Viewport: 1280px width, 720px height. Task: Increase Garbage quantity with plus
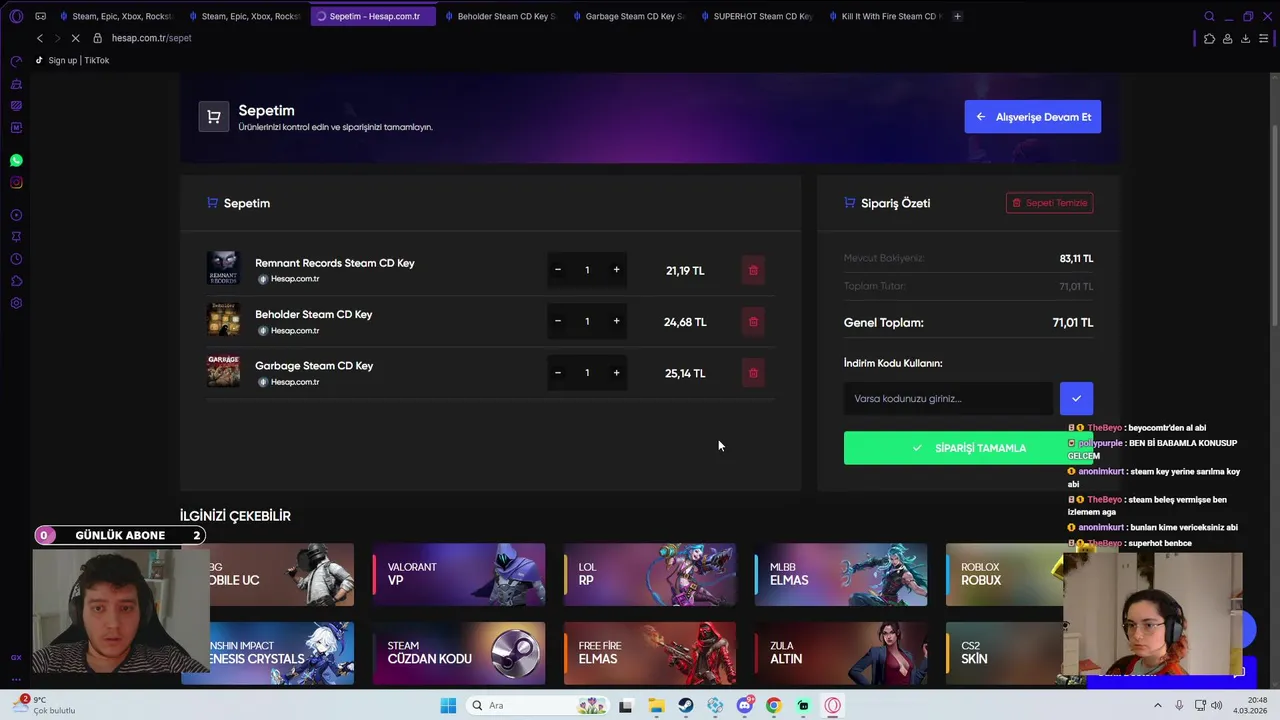[616, 373]
